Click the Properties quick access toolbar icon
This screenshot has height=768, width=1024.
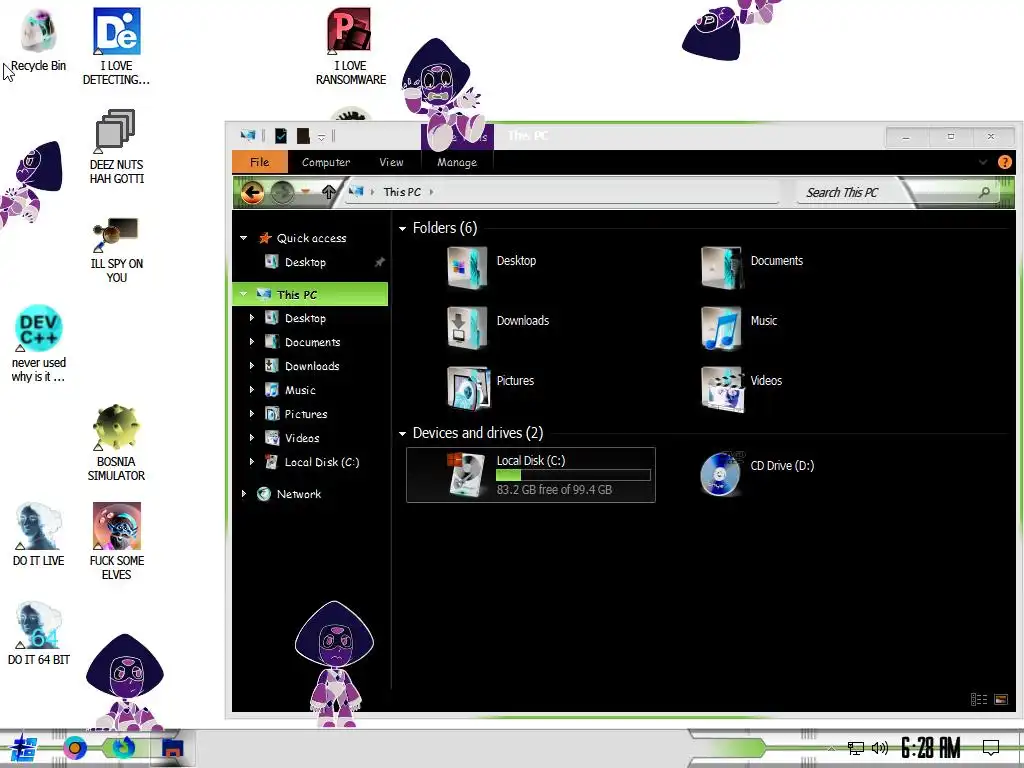(281, 136)
